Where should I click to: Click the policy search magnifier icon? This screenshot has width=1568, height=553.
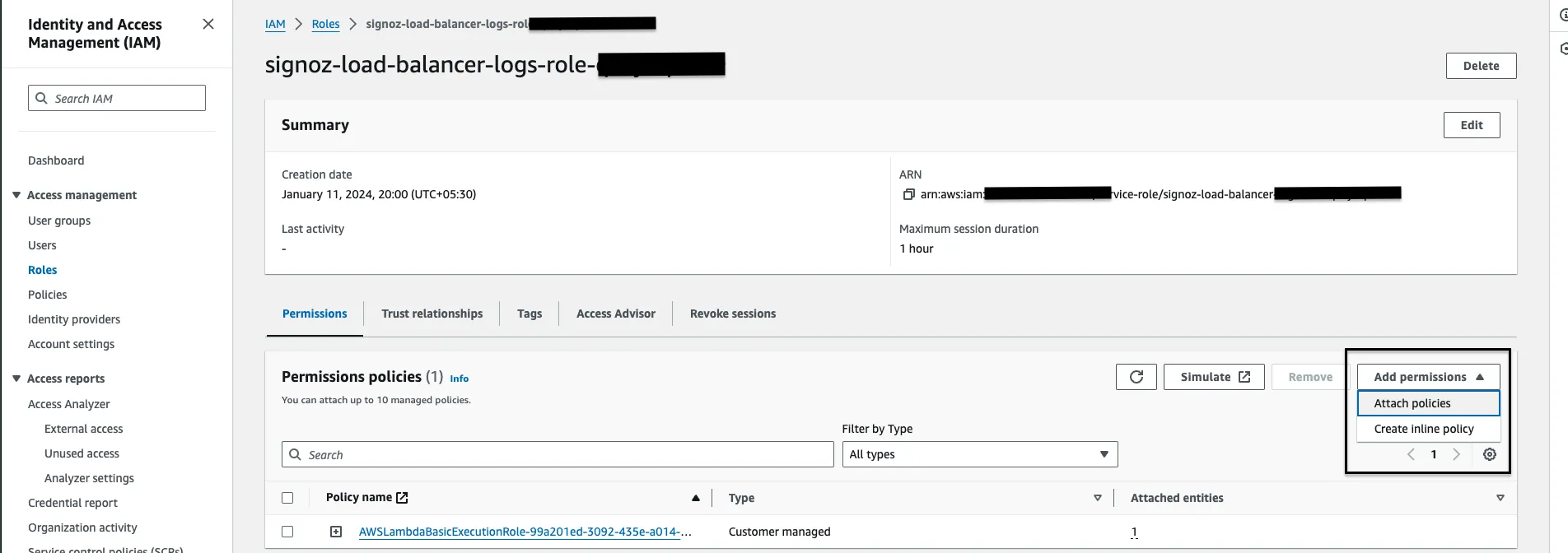(x=295, y=454)
